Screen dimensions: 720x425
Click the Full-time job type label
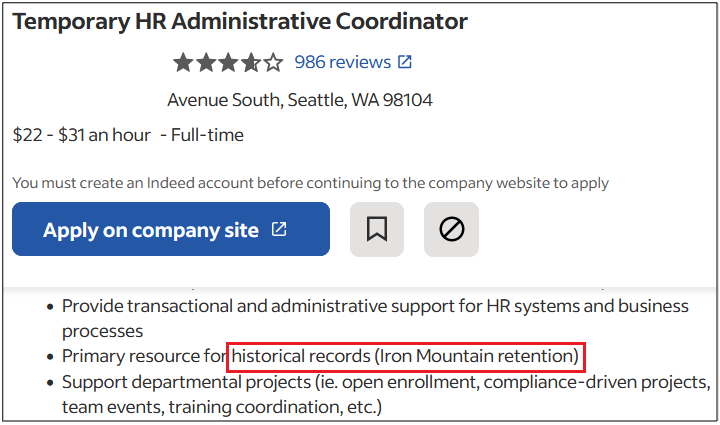(x=207, y=135)
